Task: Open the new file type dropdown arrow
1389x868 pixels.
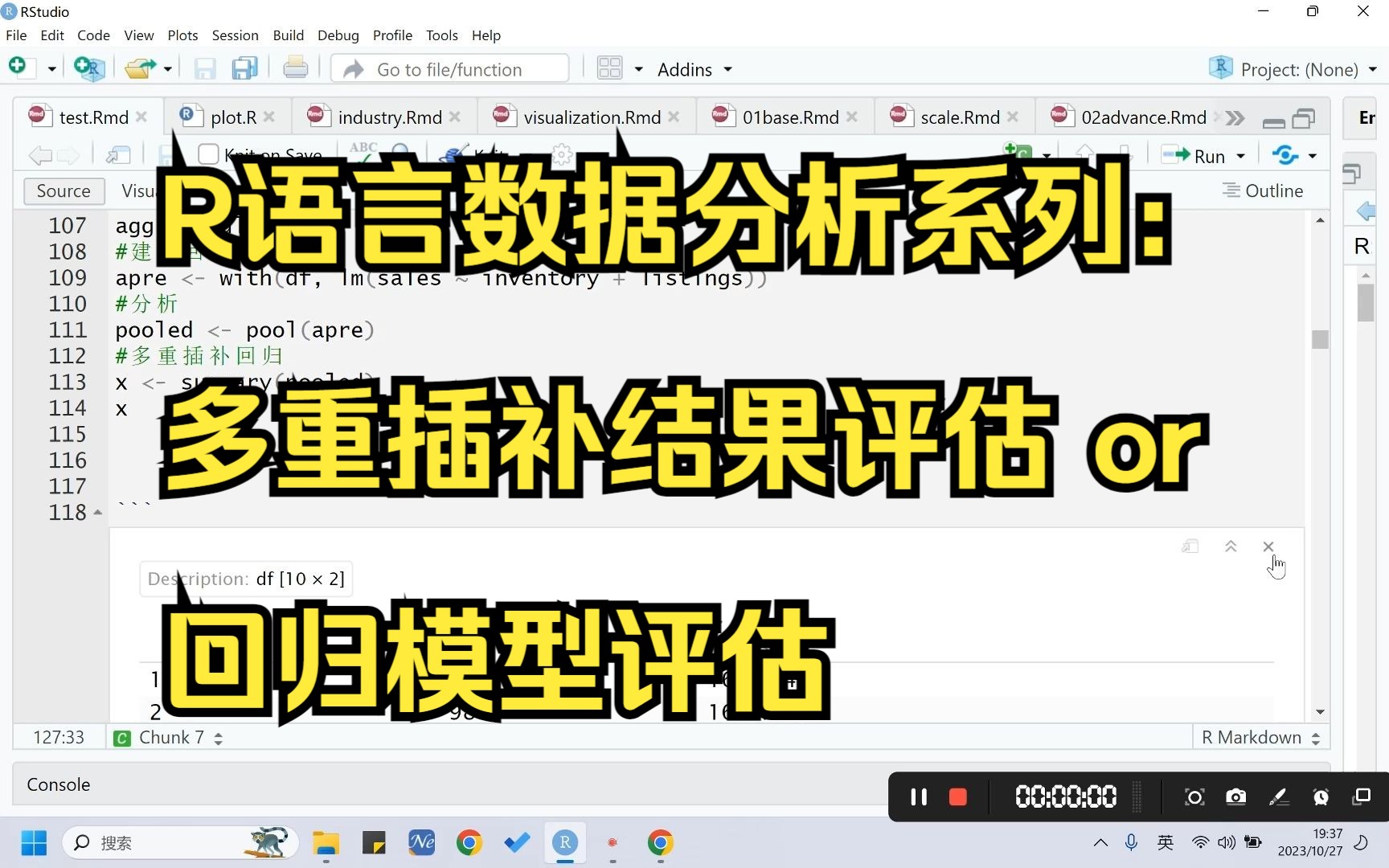Action: coord(51,69)
